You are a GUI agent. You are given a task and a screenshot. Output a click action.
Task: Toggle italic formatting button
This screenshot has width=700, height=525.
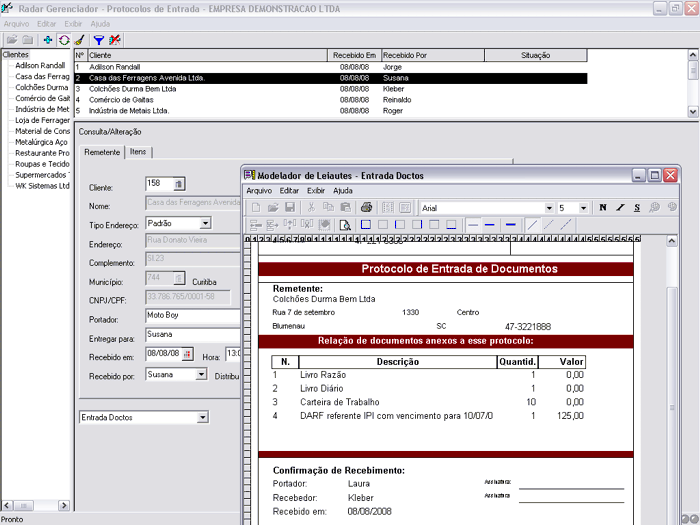[x=620, y=207]
